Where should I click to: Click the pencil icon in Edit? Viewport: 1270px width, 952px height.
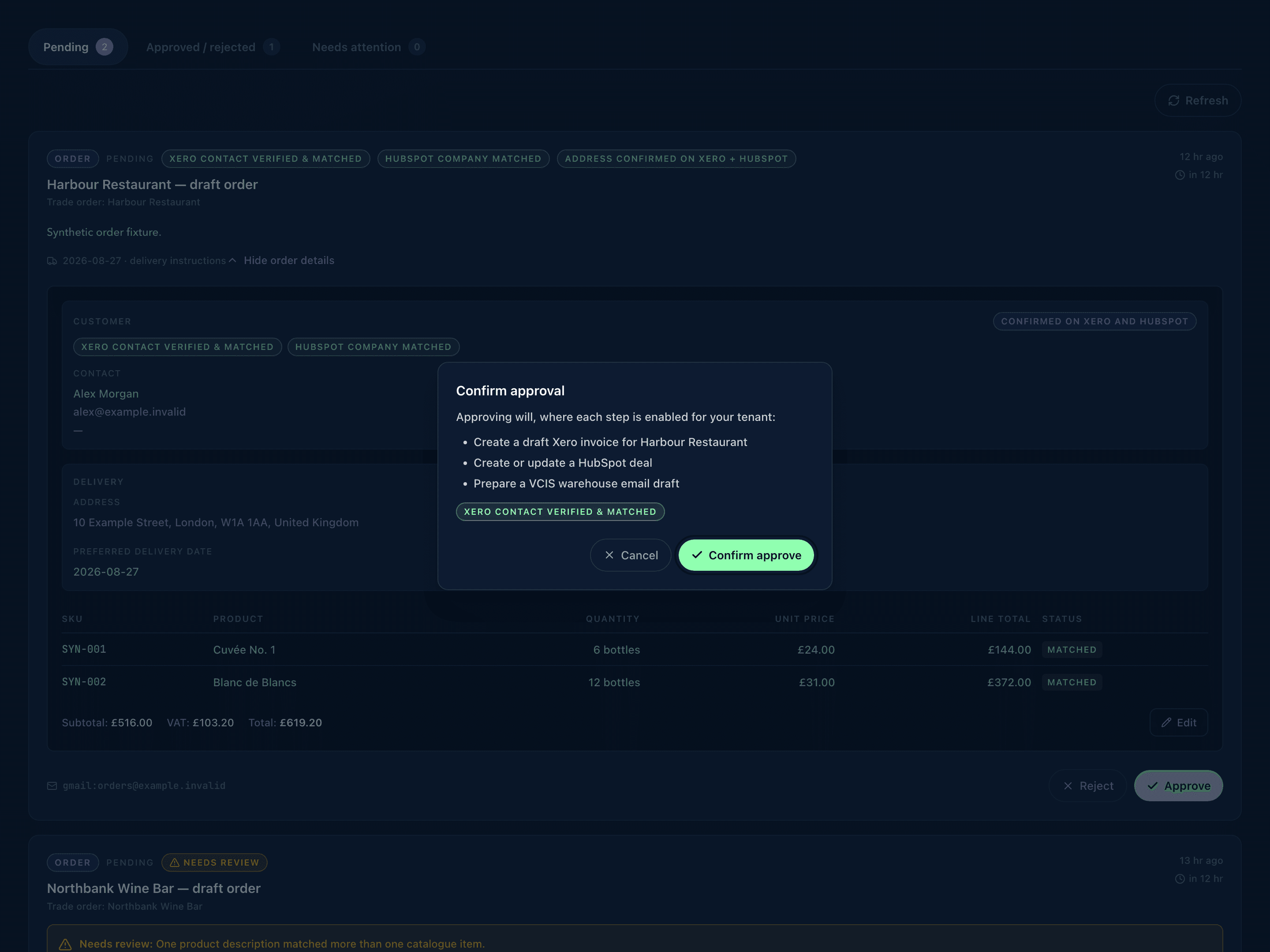[x=1166, y=722]
